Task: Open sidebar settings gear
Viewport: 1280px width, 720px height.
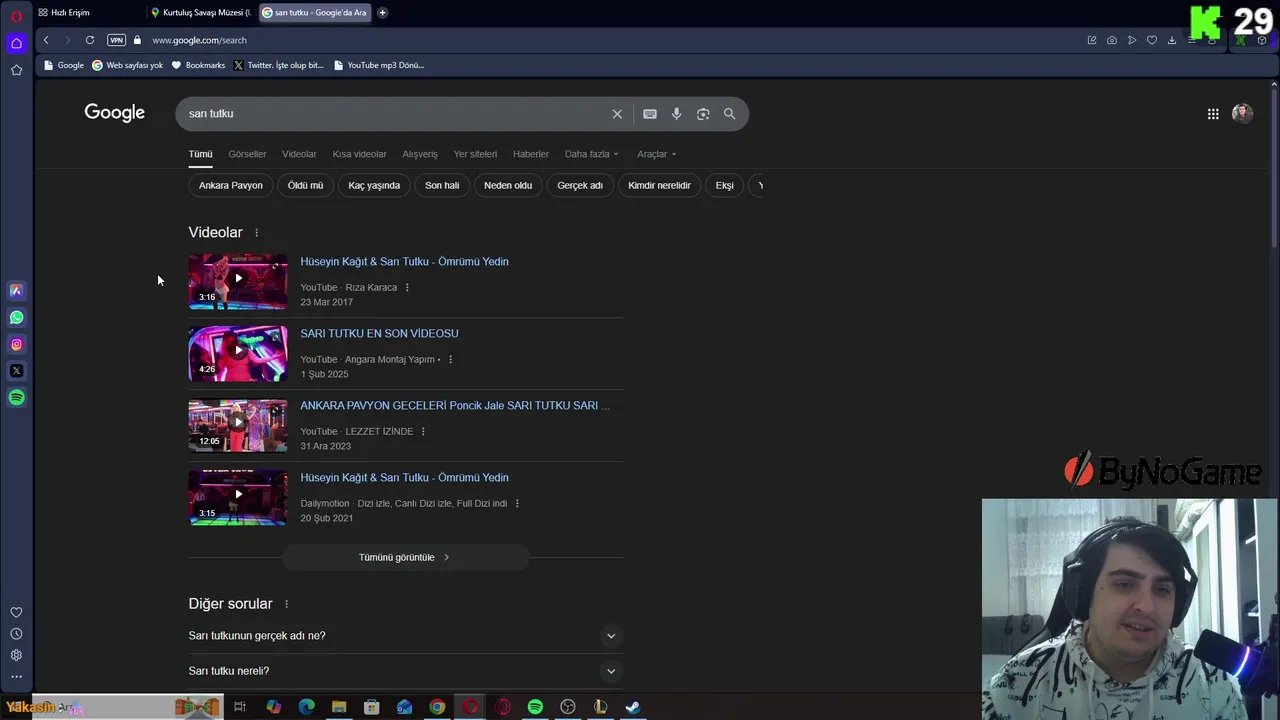Action: [16, 655]
